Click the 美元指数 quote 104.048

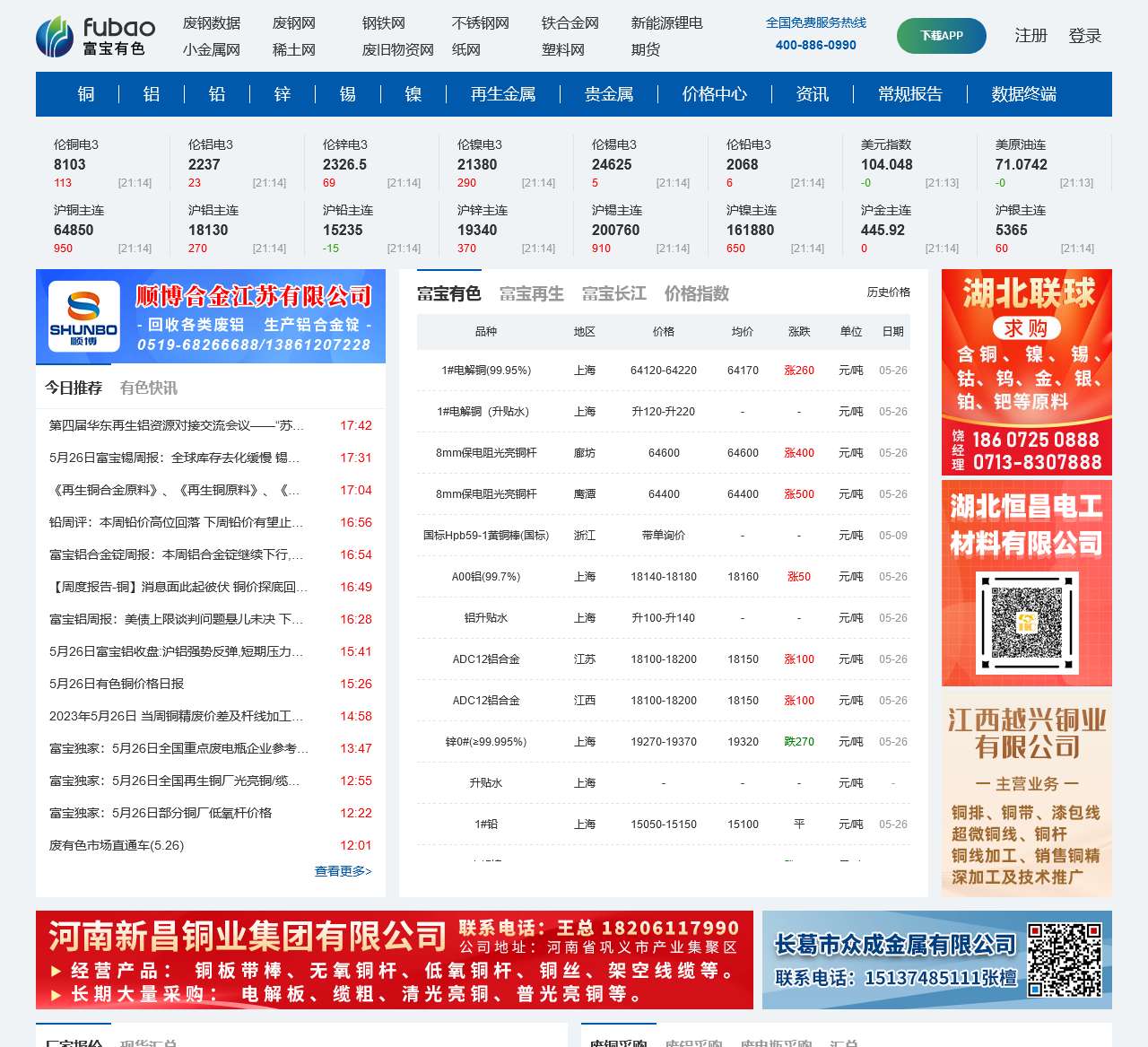[909, 163]
